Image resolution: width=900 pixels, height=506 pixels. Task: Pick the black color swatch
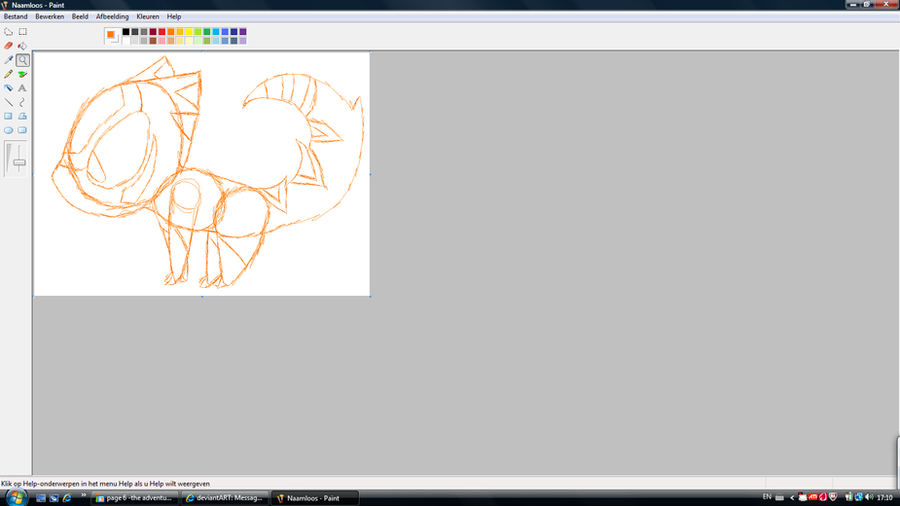pyautogui.click(x=126, y=32)
